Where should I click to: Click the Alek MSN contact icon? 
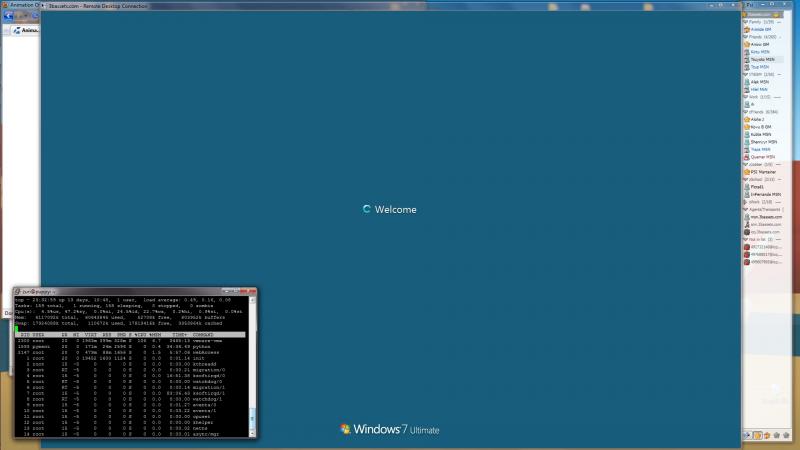[746, 81]
